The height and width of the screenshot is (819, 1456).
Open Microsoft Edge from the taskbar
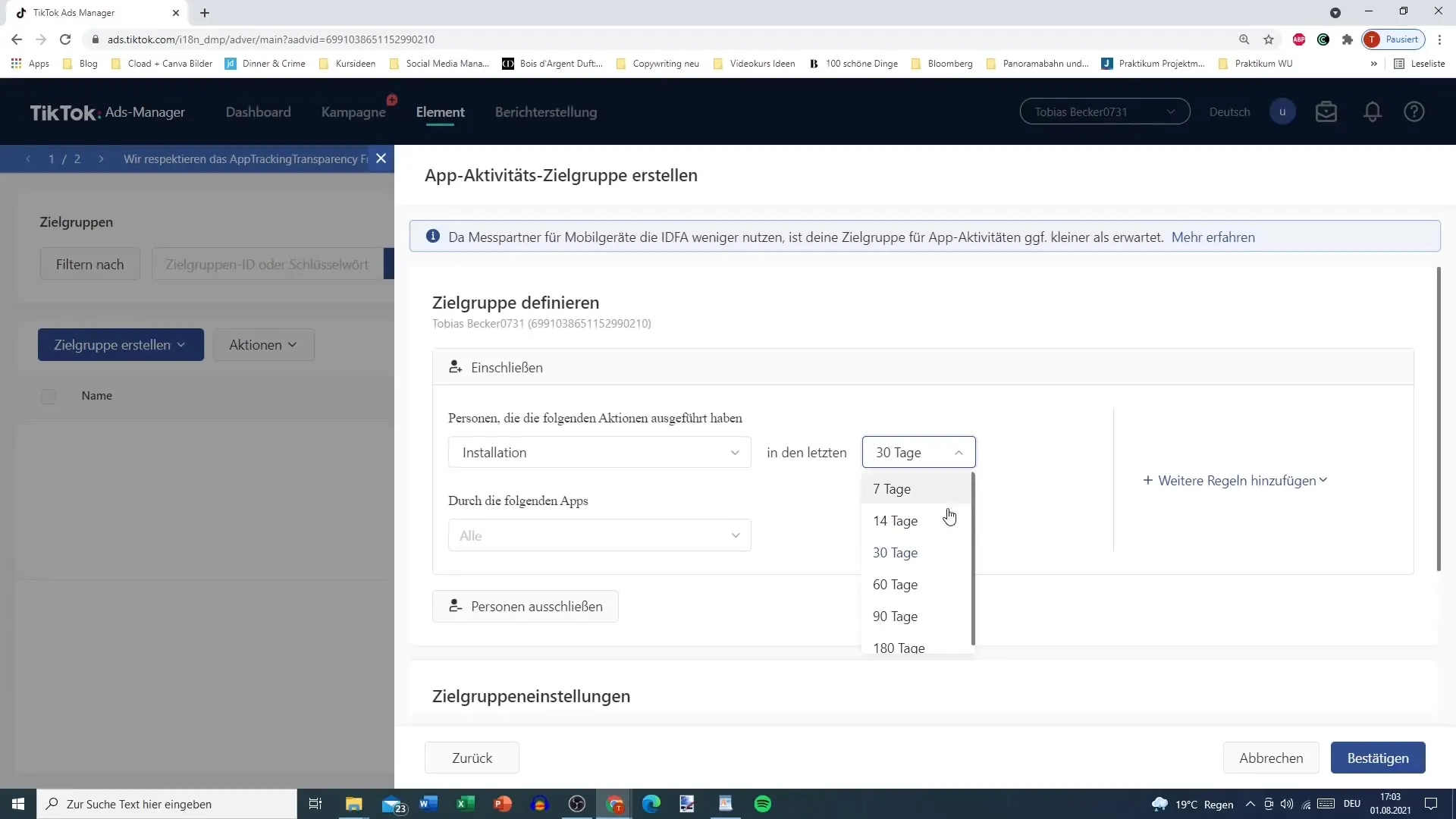pos(651,804)
